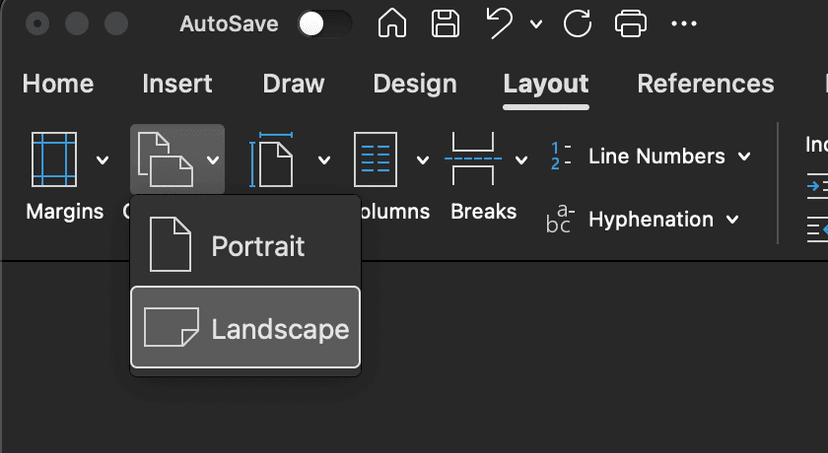This screenshot has width=828, height=453.
Task: Click the Redo circular arrow icon
Action: (x=577, y=23)
